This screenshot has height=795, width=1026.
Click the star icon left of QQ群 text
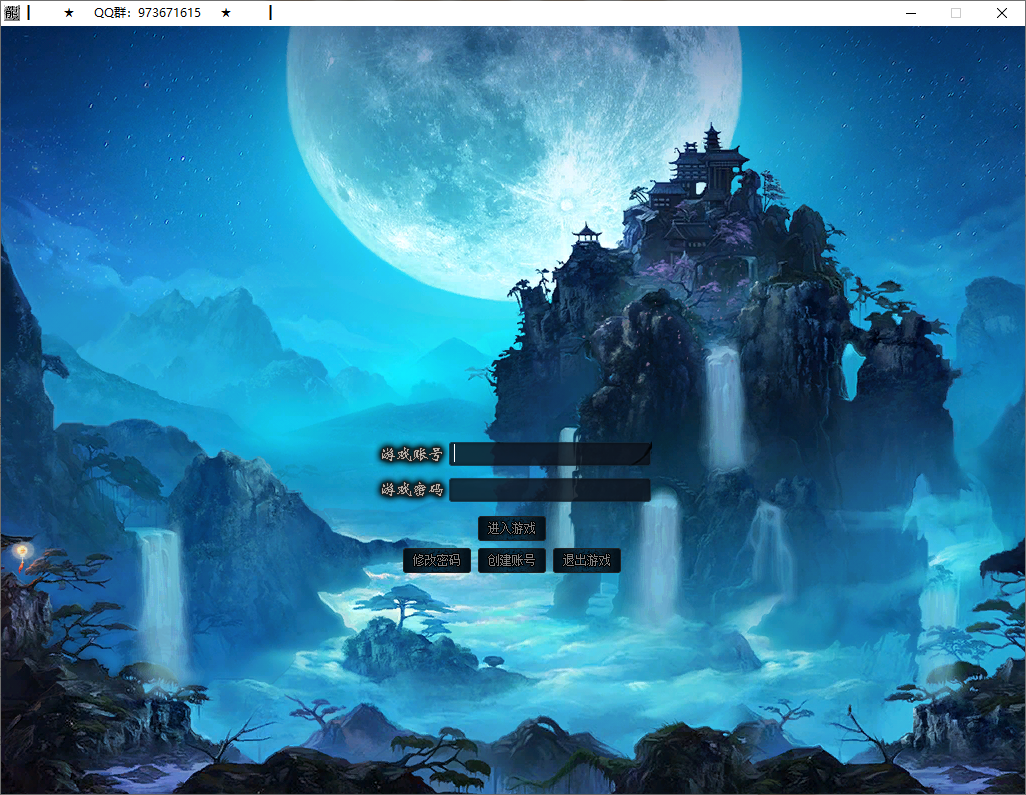tap(68, 12)
